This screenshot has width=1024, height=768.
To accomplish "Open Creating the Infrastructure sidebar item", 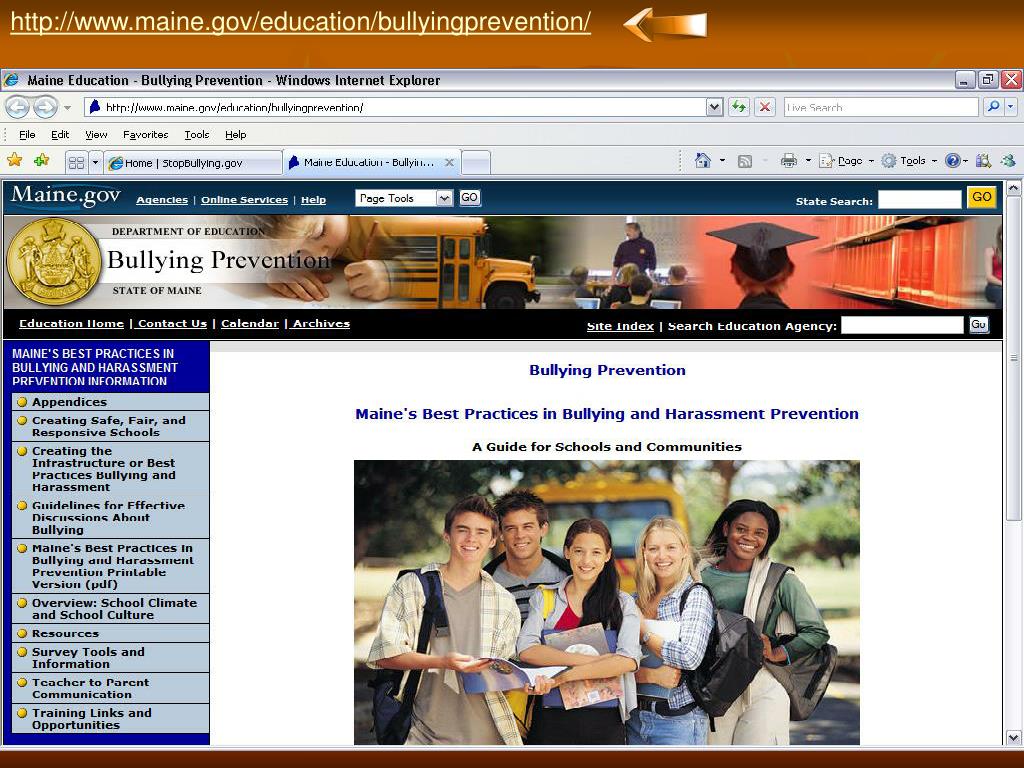I will coord(111,469).
